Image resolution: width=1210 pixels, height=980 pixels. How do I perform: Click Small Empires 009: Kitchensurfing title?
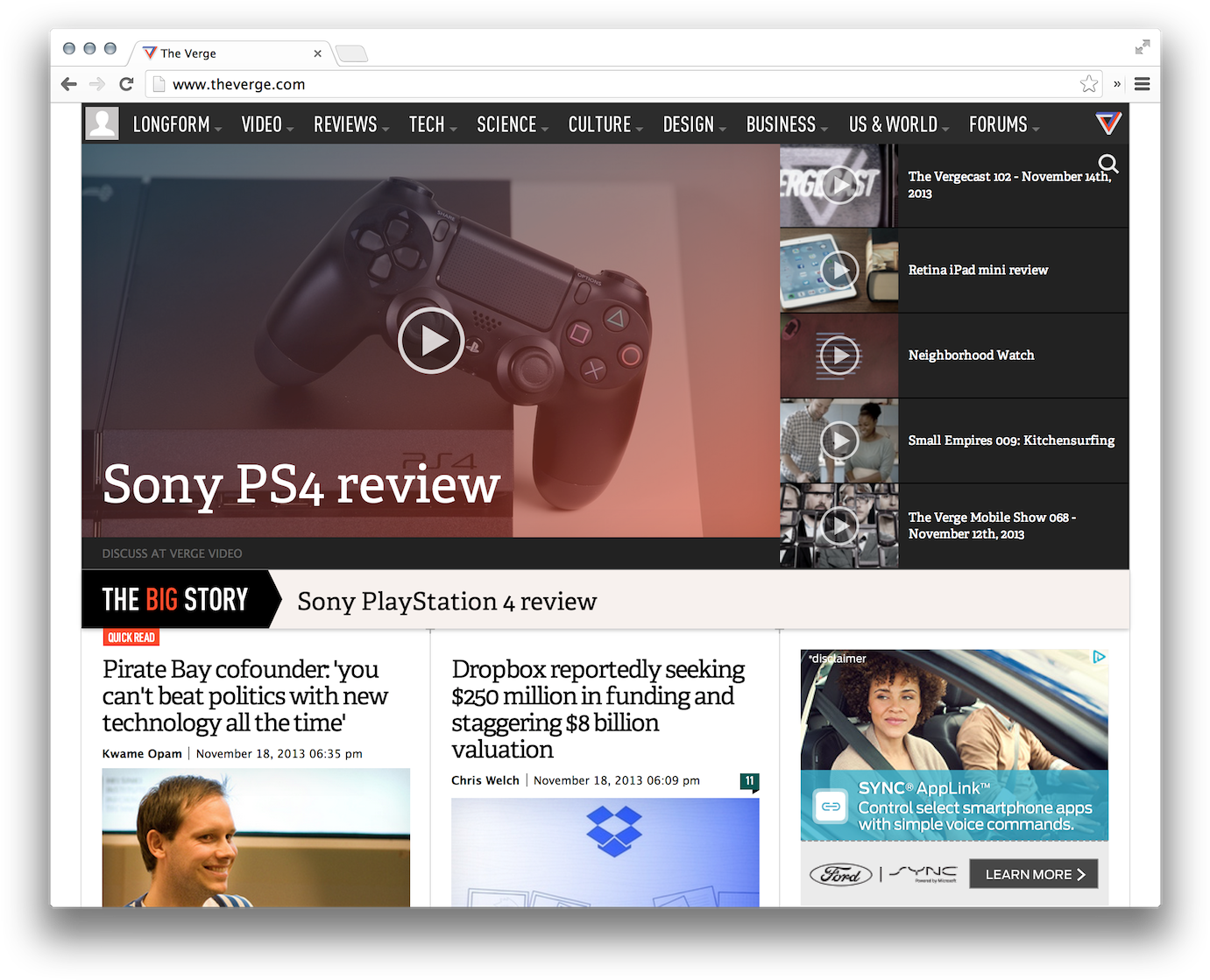pyautogui.click(x=1011, y=440)
